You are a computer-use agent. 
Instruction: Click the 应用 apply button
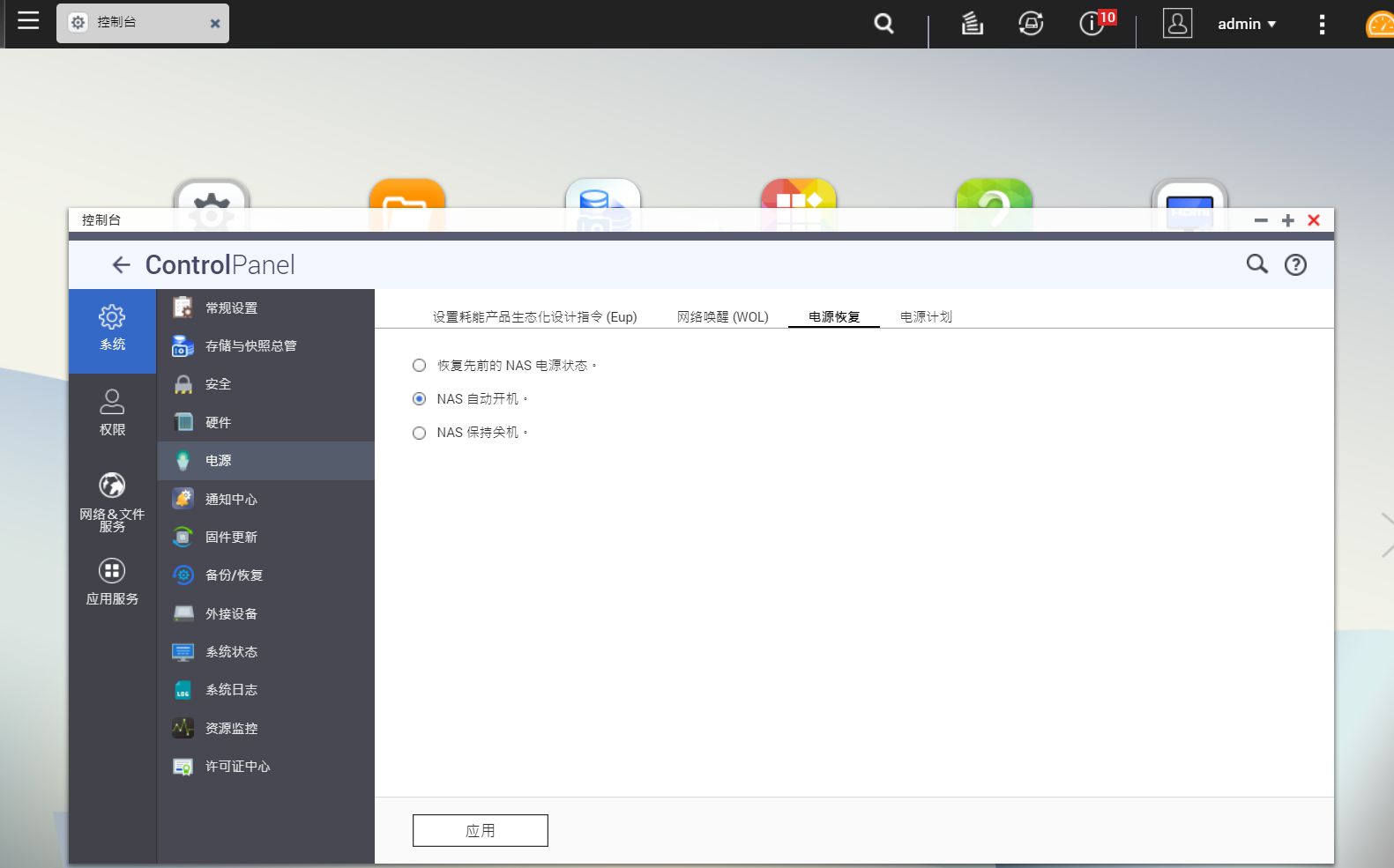tap(480, 830)
